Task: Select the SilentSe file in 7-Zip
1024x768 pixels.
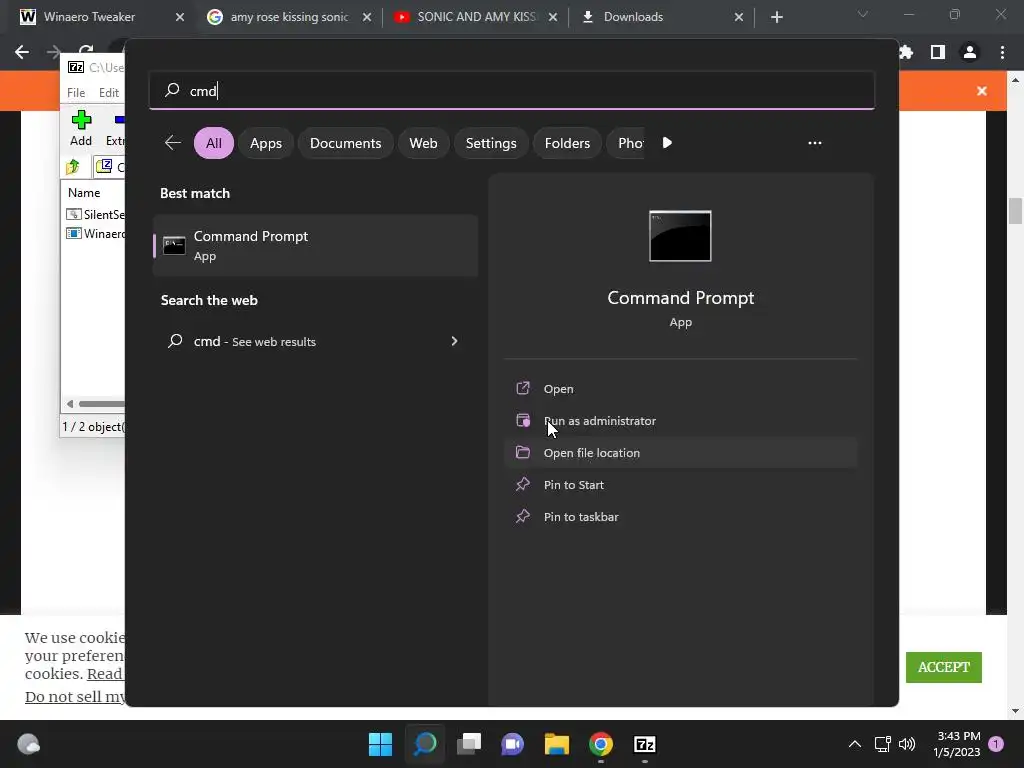Action: pyautogui.click(x=95, y=214)
